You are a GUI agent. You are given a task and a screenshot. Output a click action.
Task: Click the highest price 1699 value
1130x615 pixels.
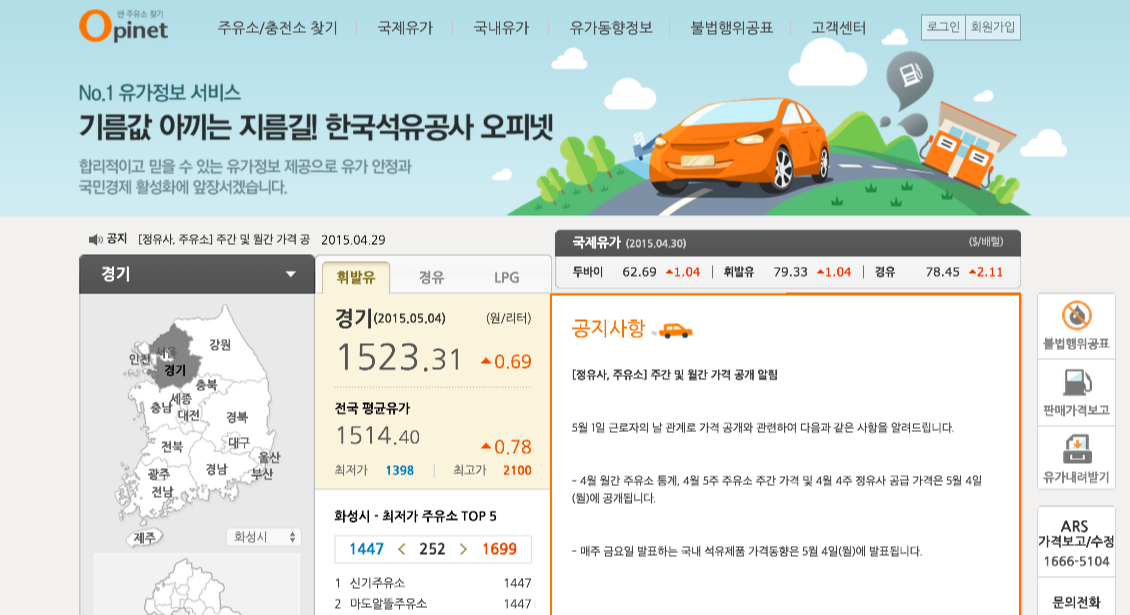pyautogui.click(x=499, y=549)
